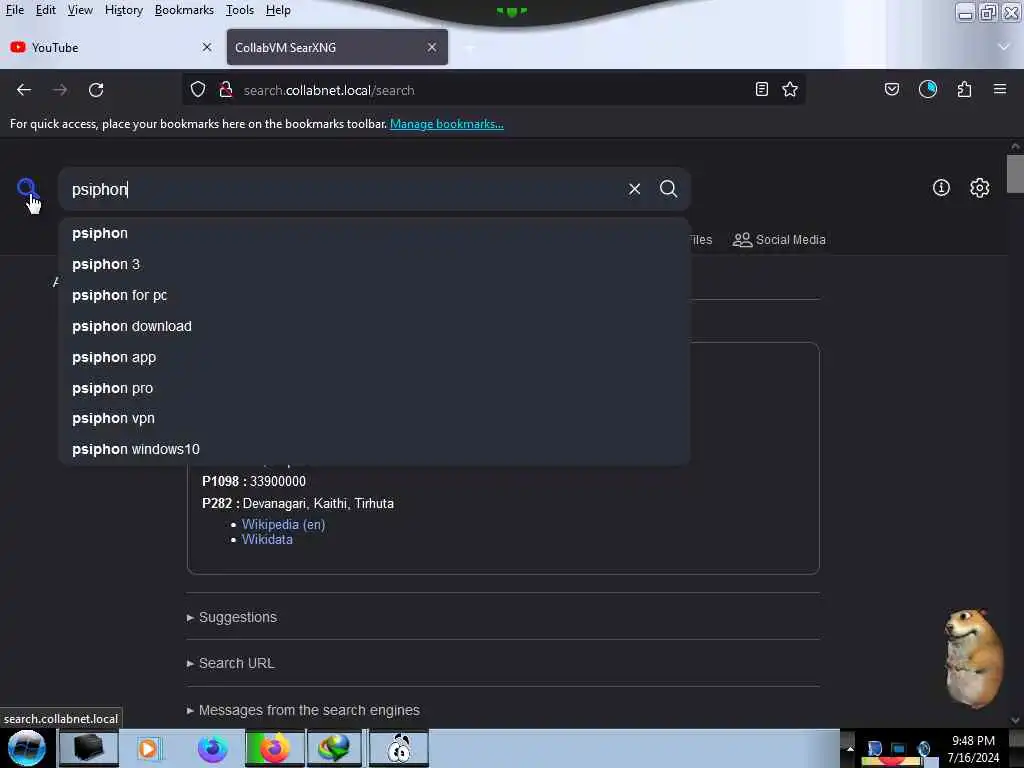1024x768 pixels.
Task: Open the Extensions puzzle icon
Action: click(x=964, y=89)
